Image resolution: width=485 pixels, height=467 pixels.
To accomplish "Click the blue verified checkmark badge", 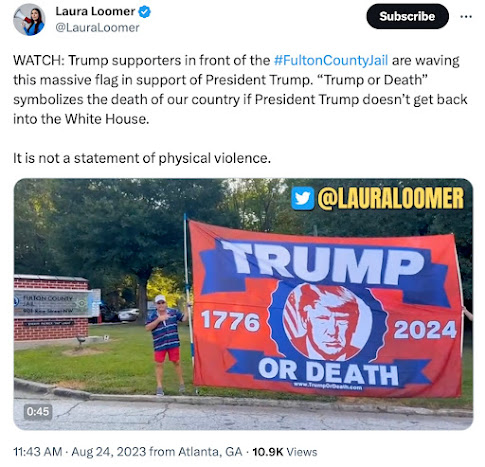I will click(144, 12).
